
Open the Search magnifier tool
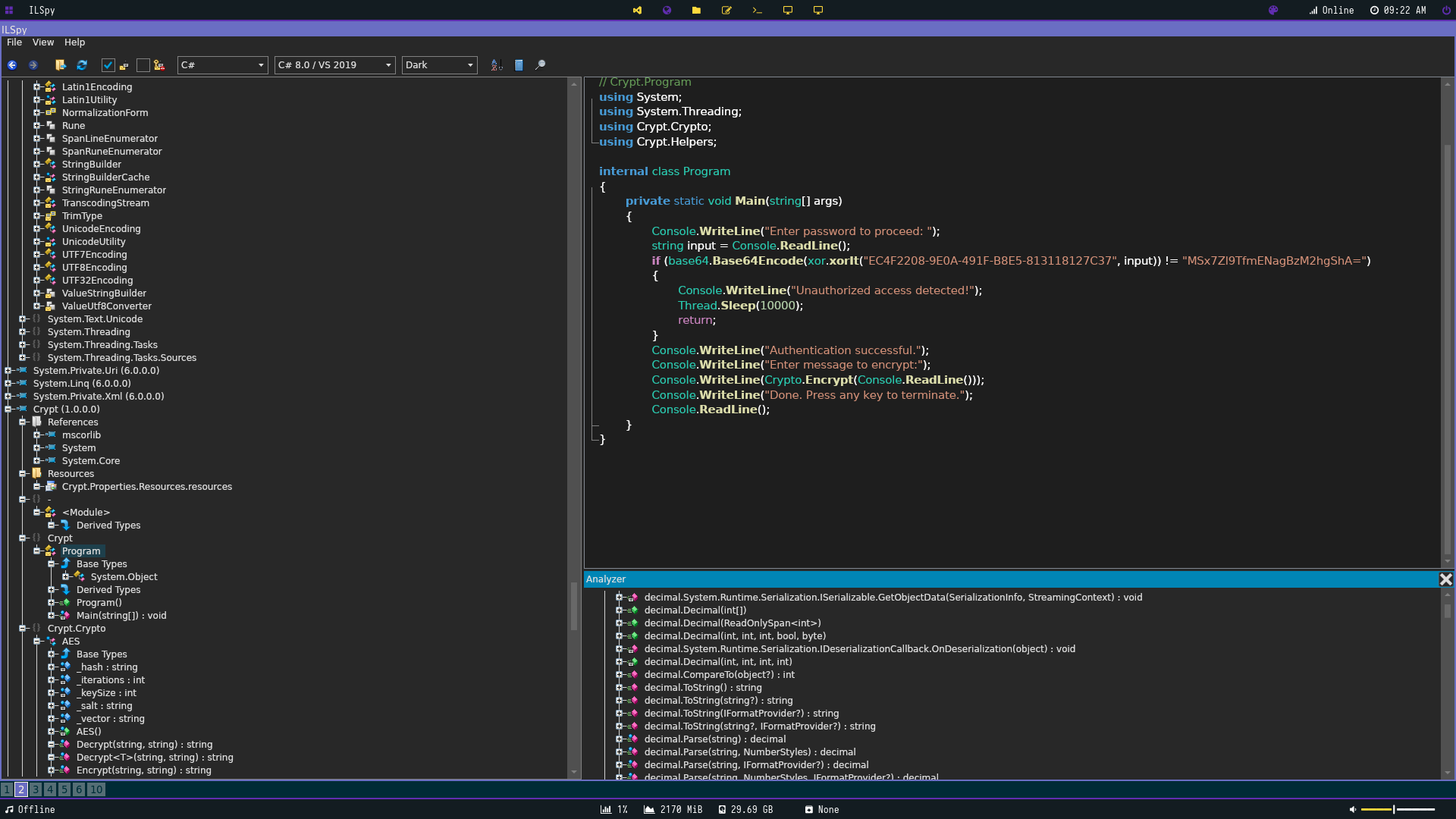pos(540,65)
